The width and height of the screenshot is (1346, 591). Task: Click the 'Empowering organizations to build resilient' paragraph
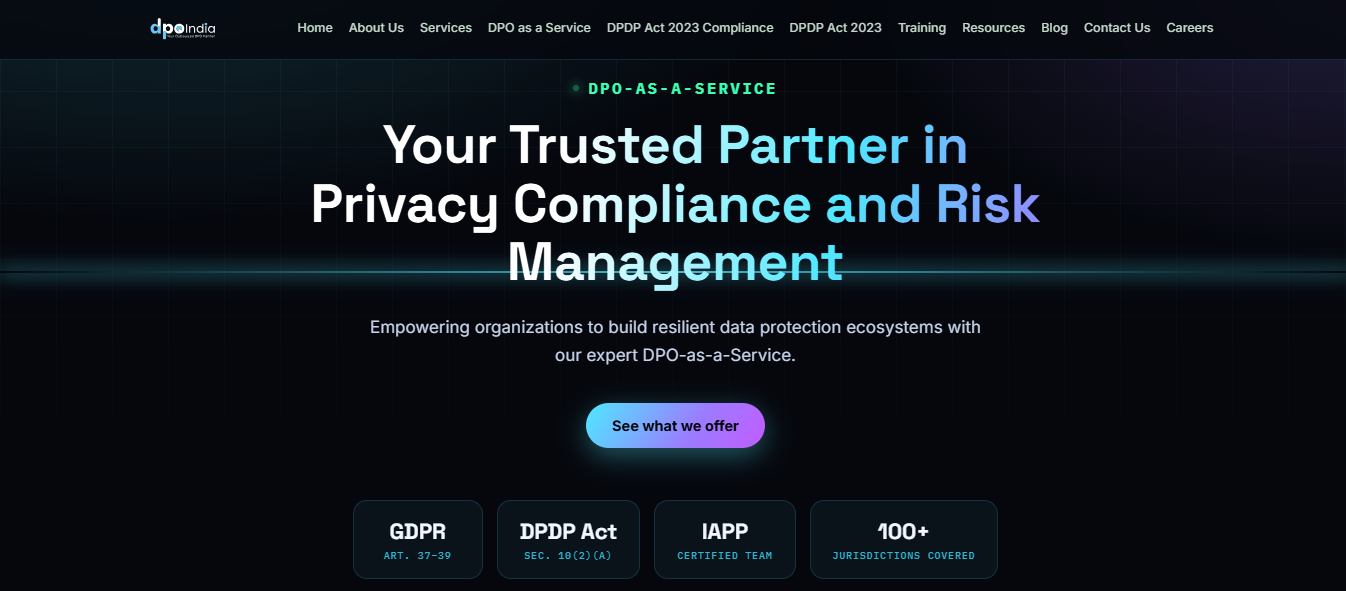(675, 341)
